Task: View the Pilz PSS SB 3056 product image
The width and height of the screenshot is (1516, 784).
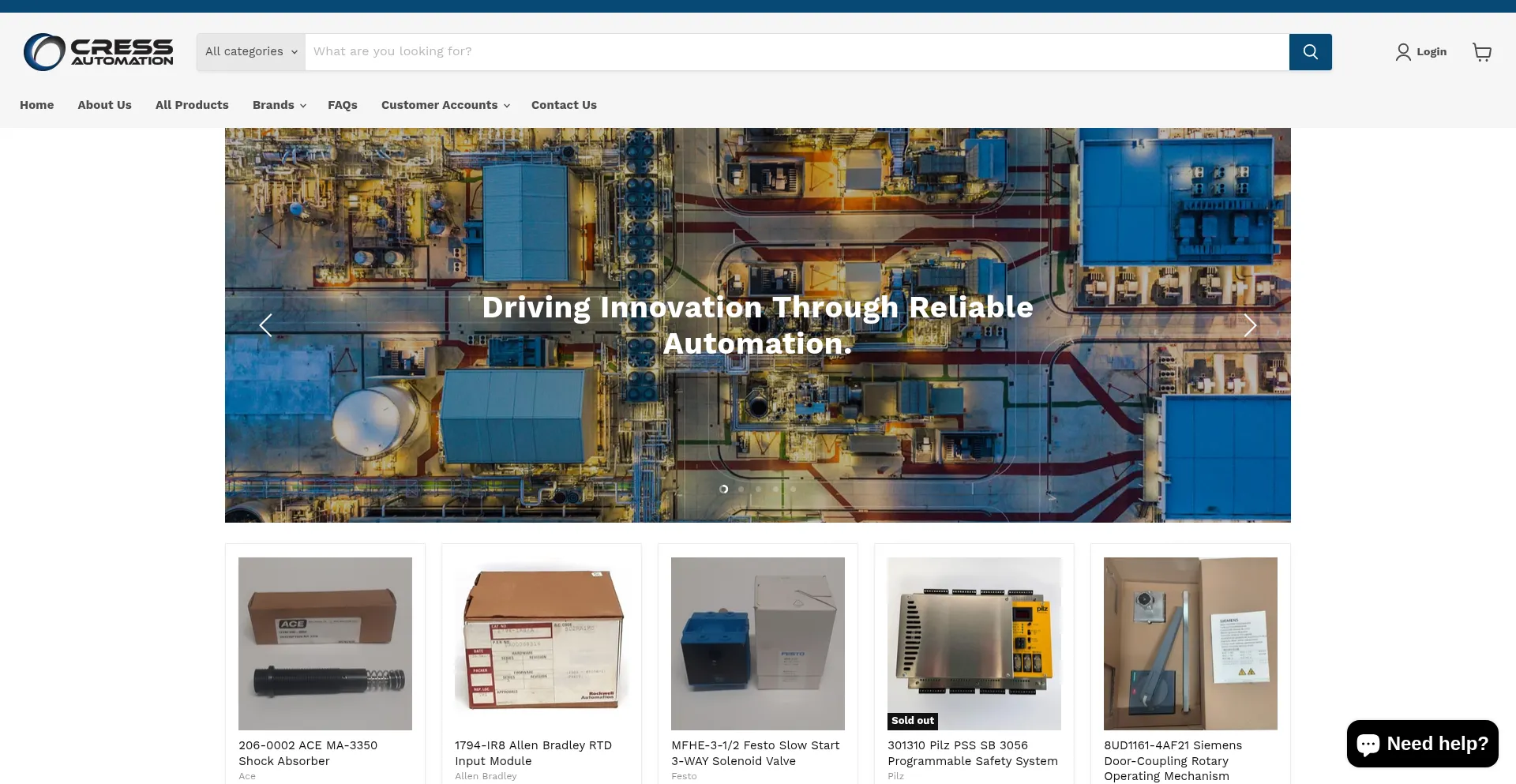Action: (974, 643)
